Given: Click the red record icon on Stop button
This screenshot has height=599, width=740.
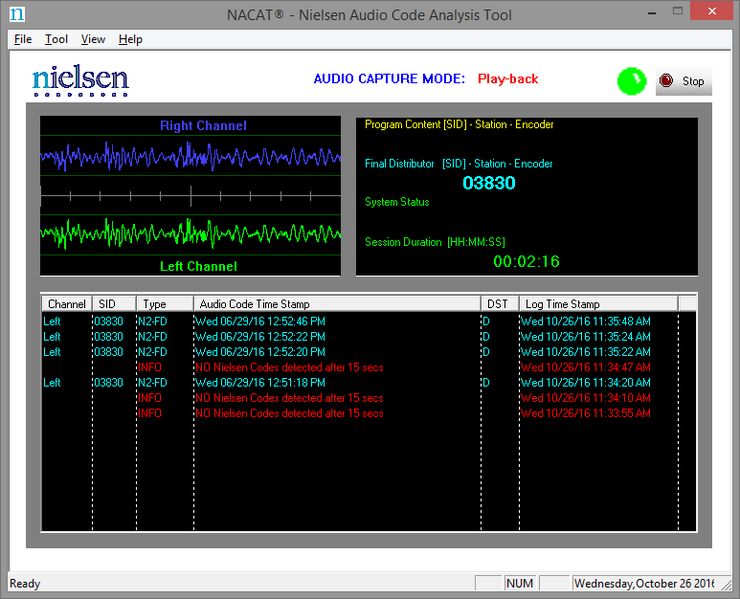Looking at the screenshot, I should [666, 81].
